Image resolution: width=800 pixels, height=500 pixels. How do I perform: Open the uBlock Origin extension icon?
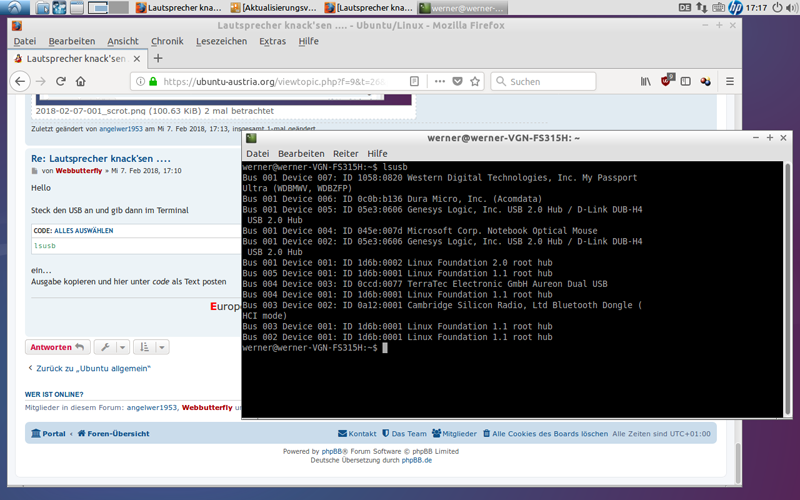click(666, 82)
